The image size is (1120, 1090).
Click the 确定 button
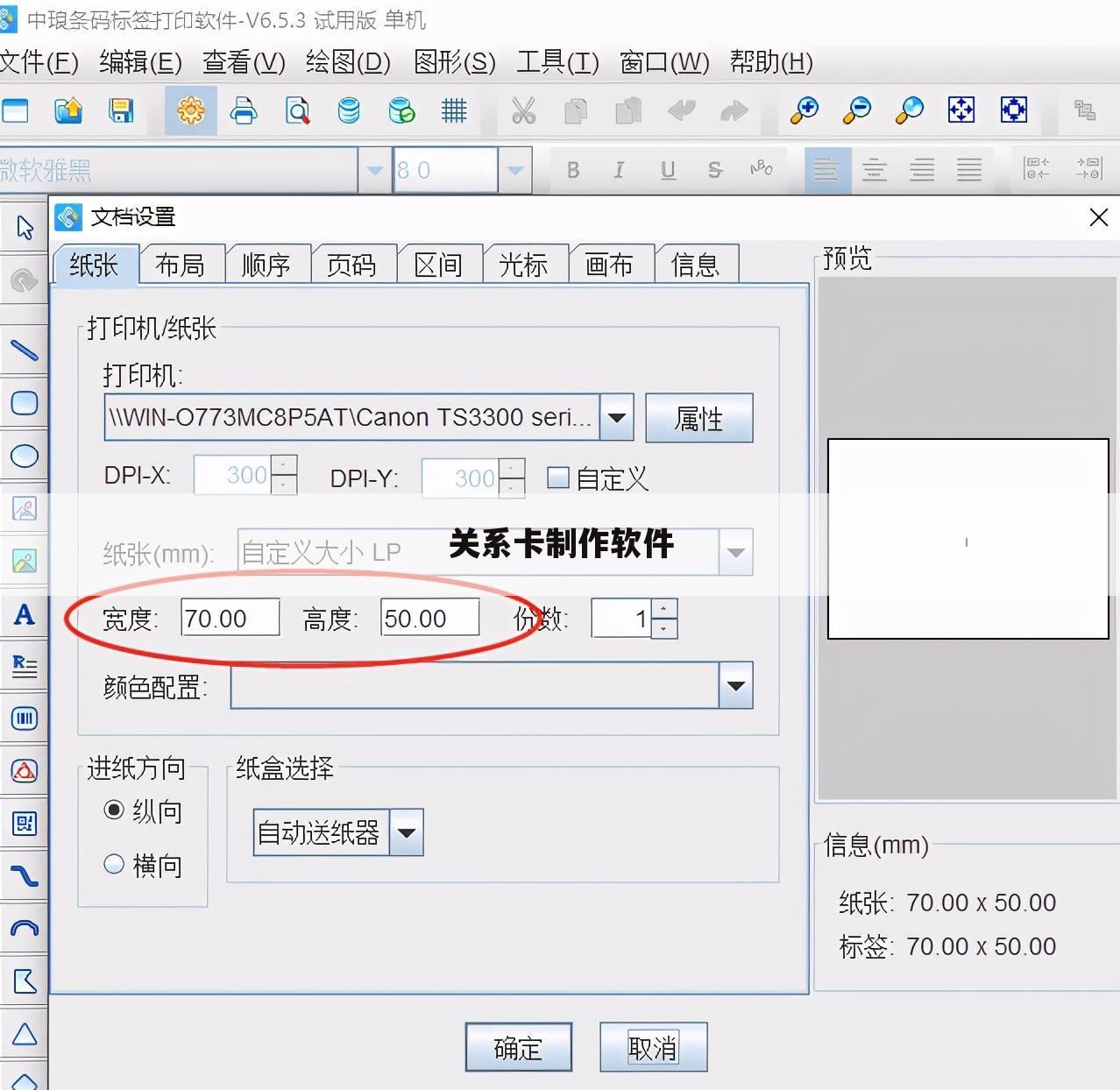[x=518, y=1047]
